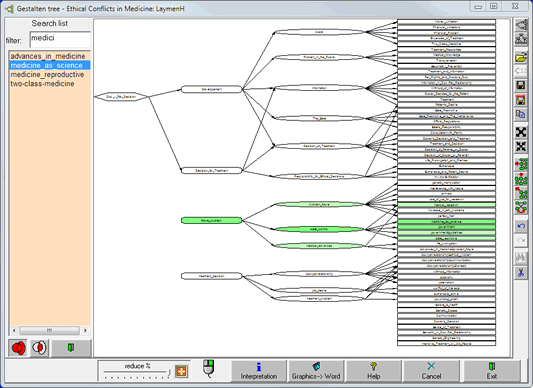The width and height of the screenshot is (533, 388).
Task: Click the scissors cut icon
Action: 520,272
